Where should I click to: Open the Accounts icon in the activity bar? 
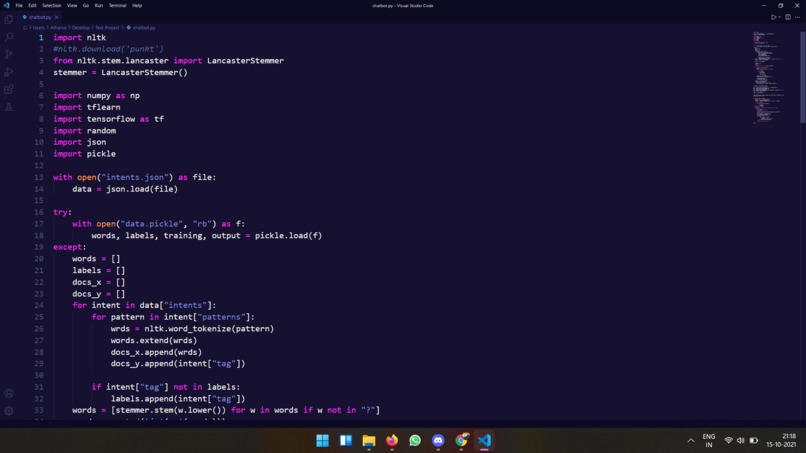pyautogui.click(x=9, y=393)
